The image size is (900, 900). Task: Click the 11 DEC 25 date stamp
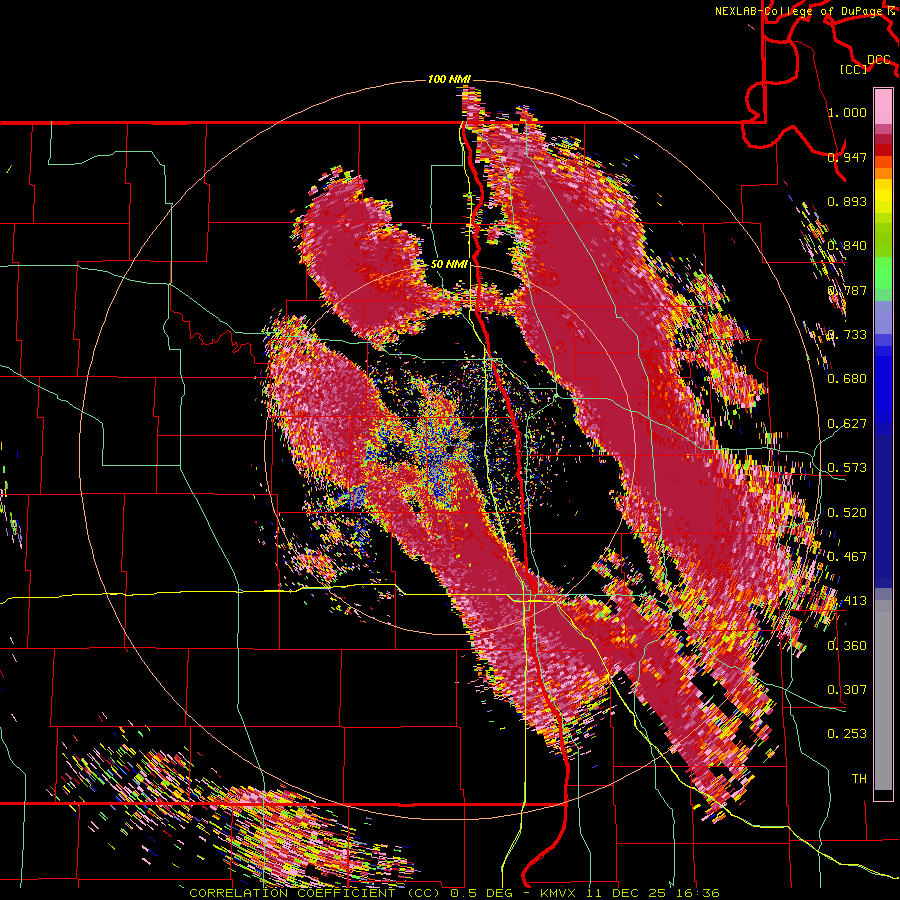[626, 893]
